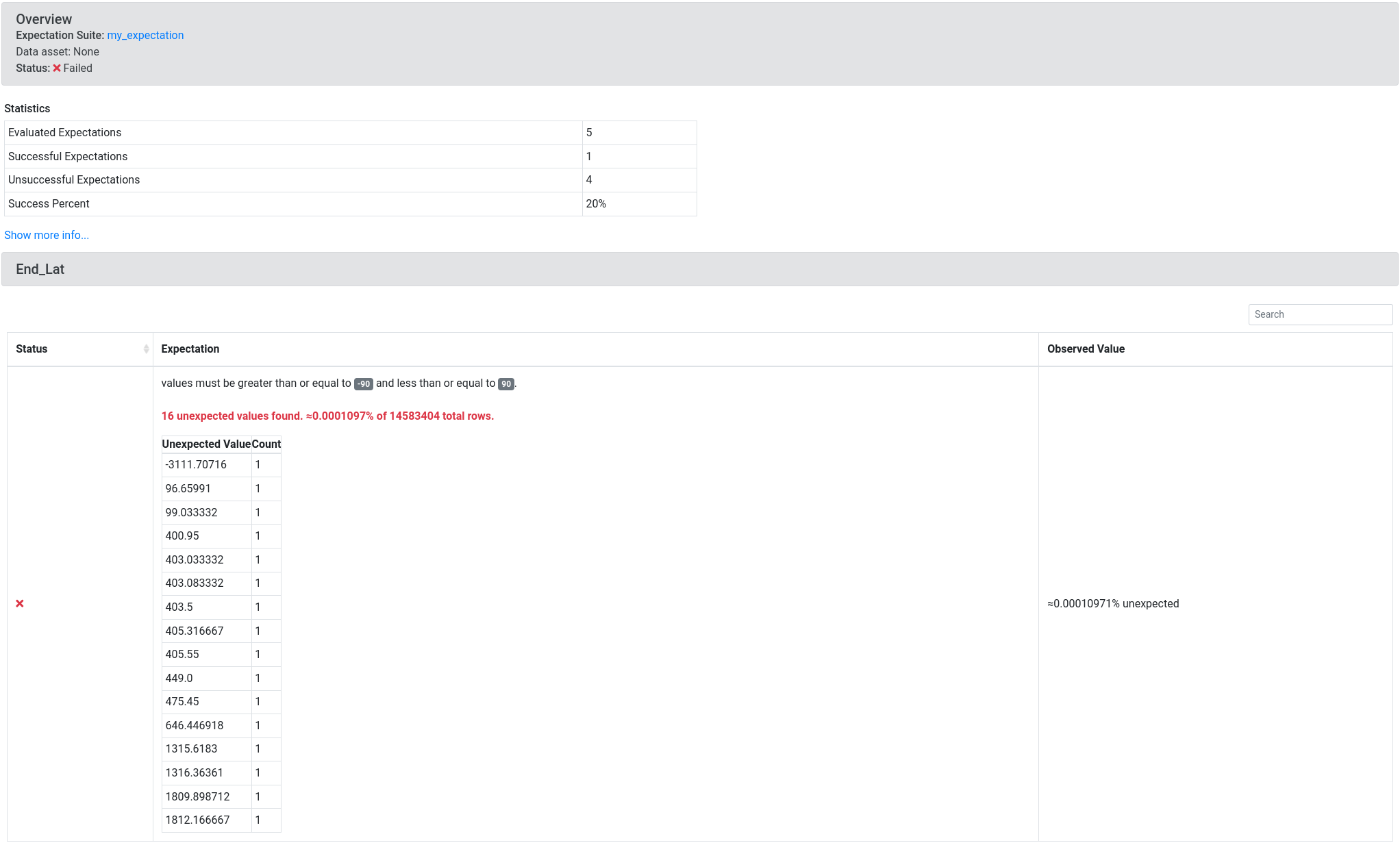The image size is (1400, 845).
Task: Select the Observed Value column header
Action: [x=1086, y=349]
